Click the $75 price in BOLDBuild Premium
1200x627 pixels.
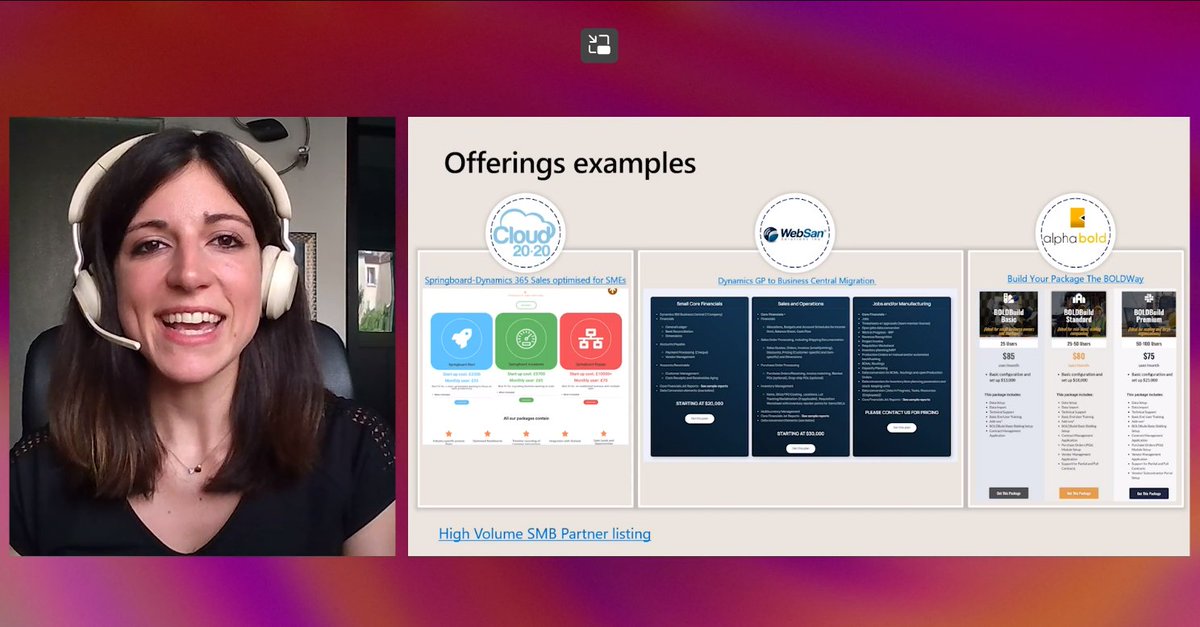[1148, 356]
